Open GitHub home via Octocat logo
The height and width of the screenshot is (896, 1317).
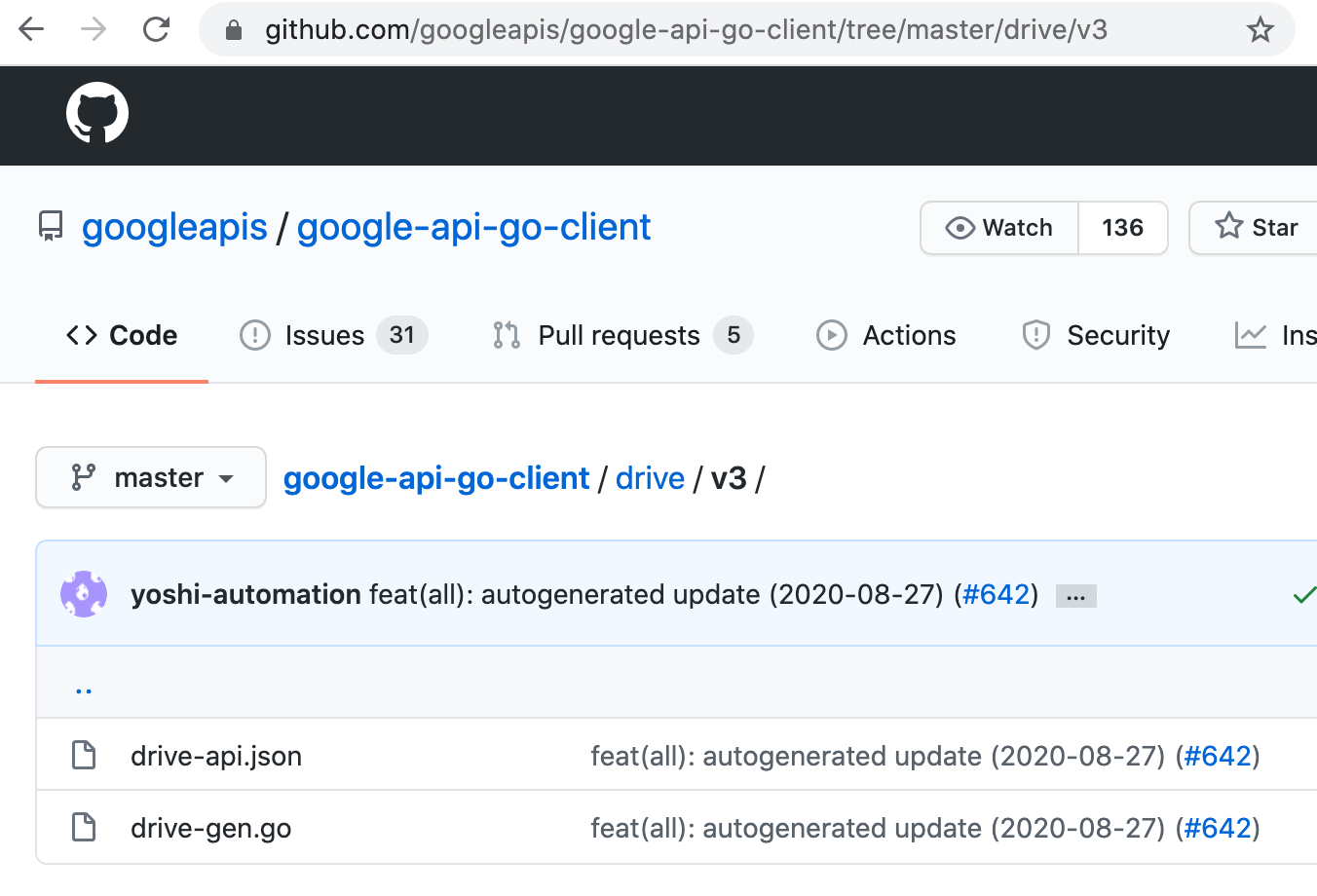[x=97, y=113]
